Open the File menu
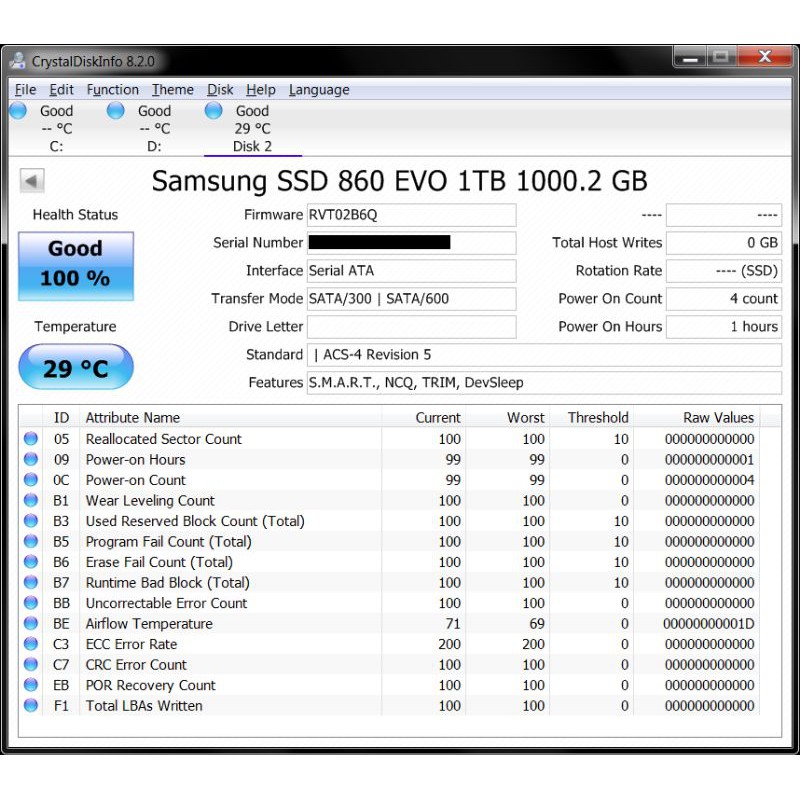This screenshot has height=800, width=800. 25,90
